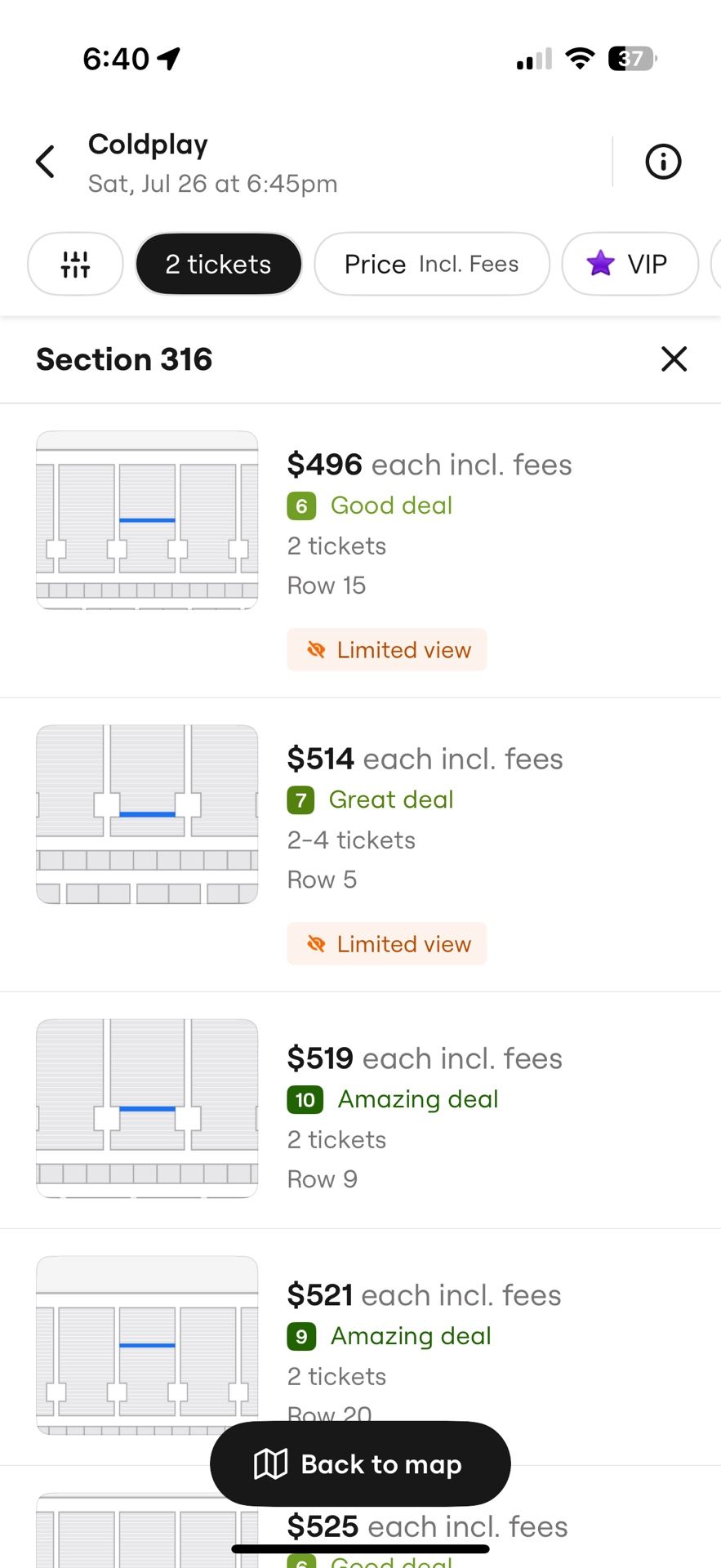Screen dimensions: 721x1568
Task: Toggle Price Incl. Fees filter
Action: [432, 264]
